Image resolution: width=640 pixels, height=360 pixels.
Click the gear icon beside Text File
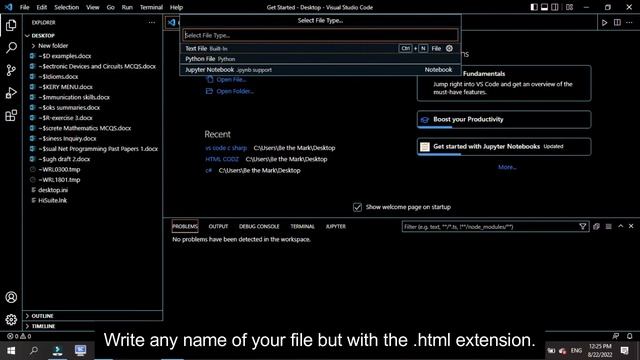[449, 48]
